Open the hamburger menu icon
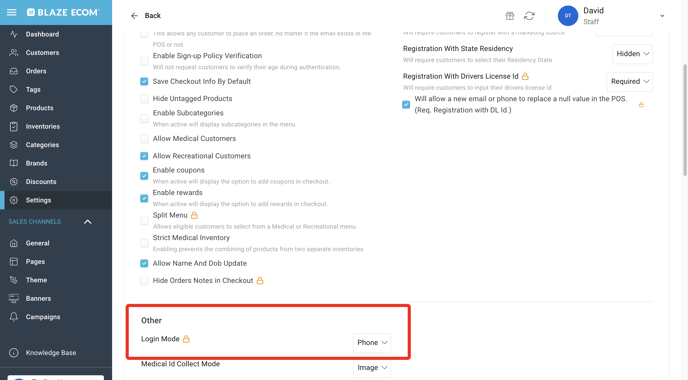This screenshot has height=380, width=688. (x=11, y=12)
